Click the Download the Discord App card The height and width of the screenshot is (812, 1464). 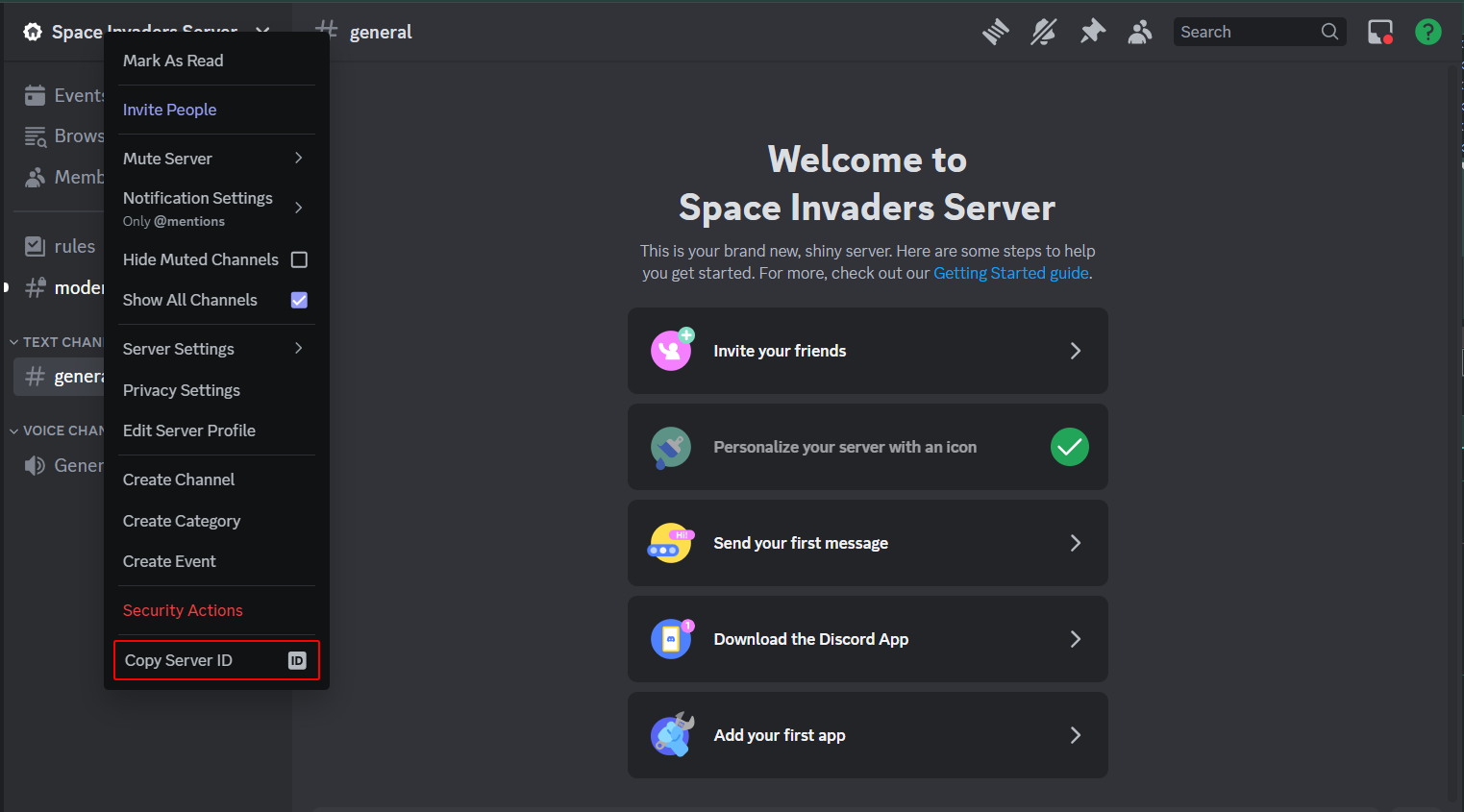(x=867, y=639)
